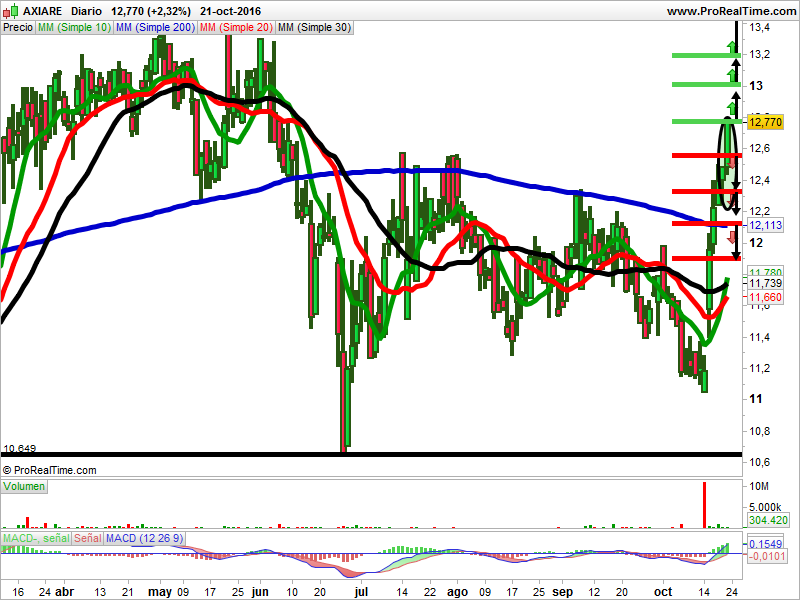Select the MACD-, señal label
Screen dimensions: 800x600
coord(36,538)
